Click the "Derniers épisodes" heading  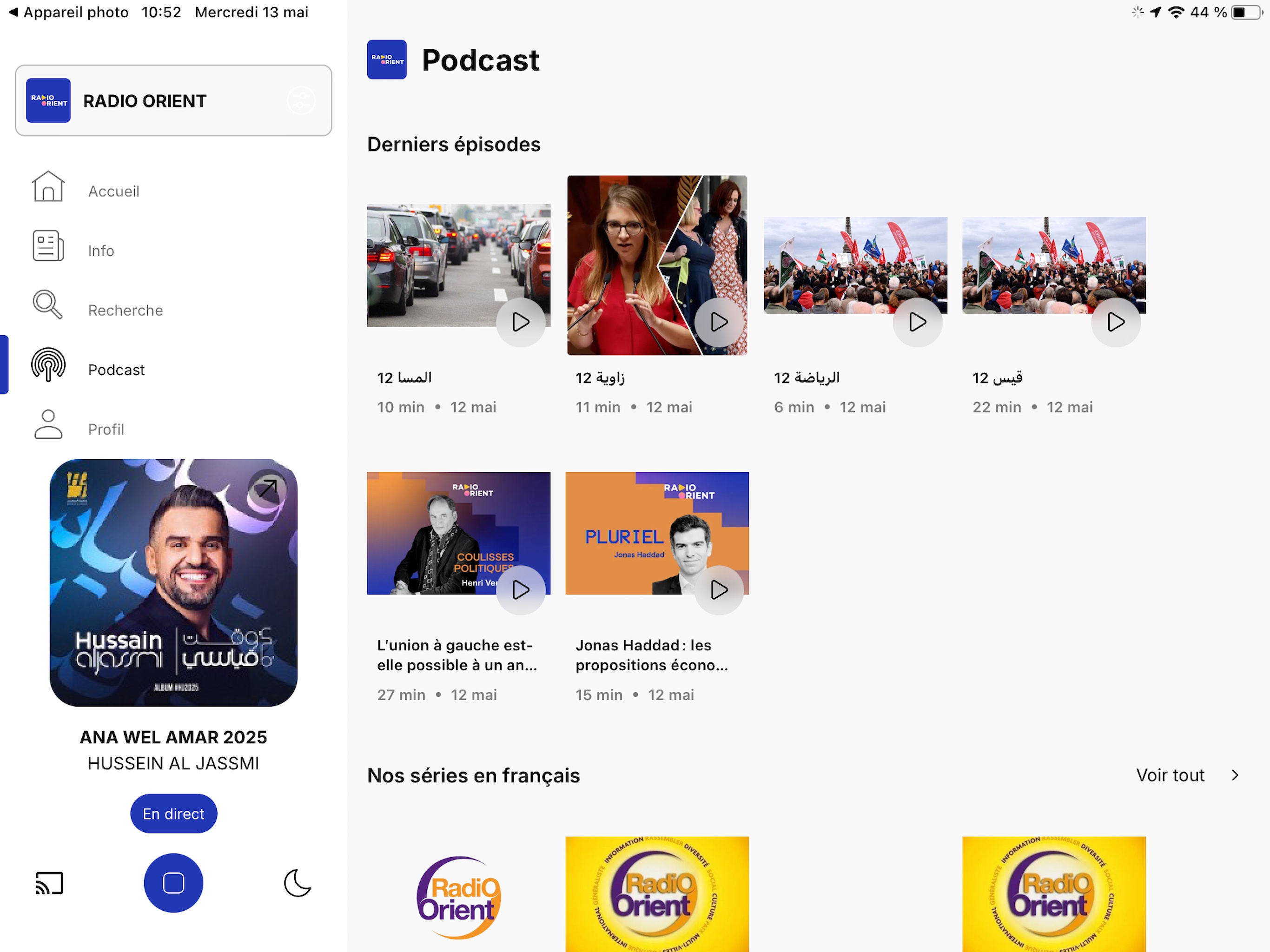point(454,144)
